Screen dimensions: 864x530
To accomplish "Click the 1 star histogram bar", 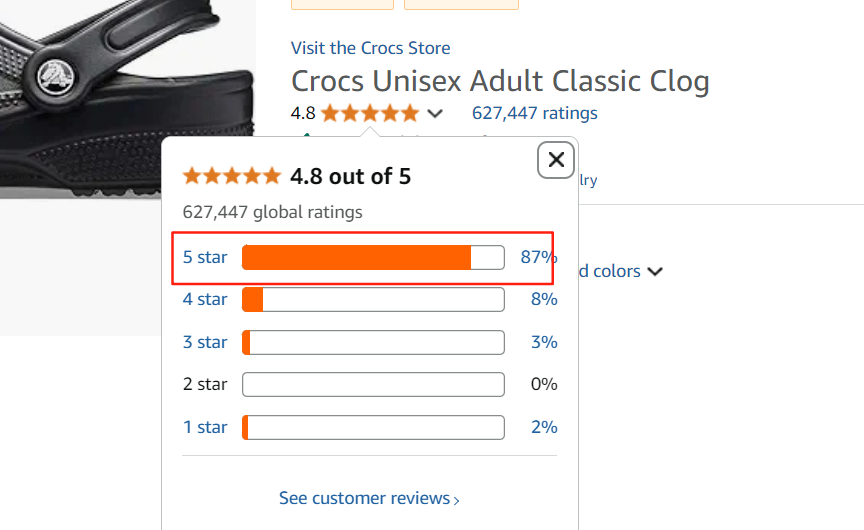I will (373, 427).
